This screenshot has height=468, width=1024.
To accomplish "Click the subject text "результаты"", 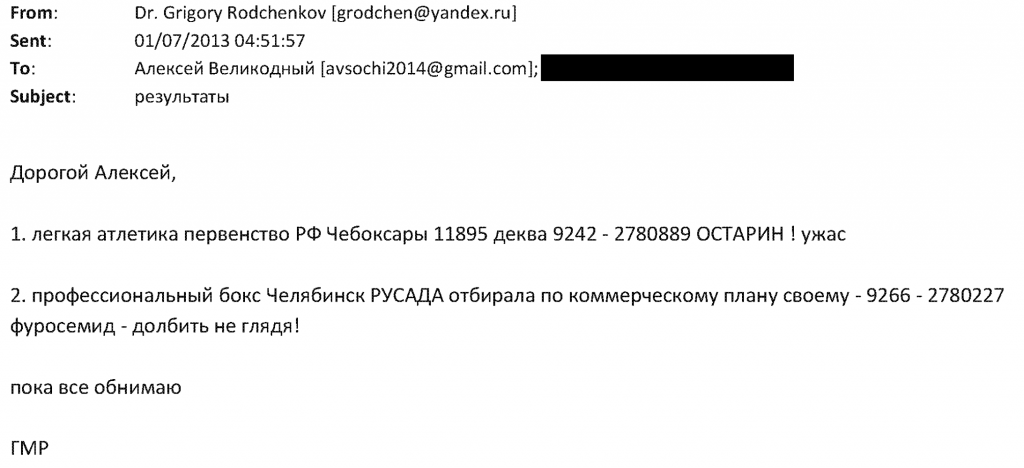I will [x=182, y=98].
